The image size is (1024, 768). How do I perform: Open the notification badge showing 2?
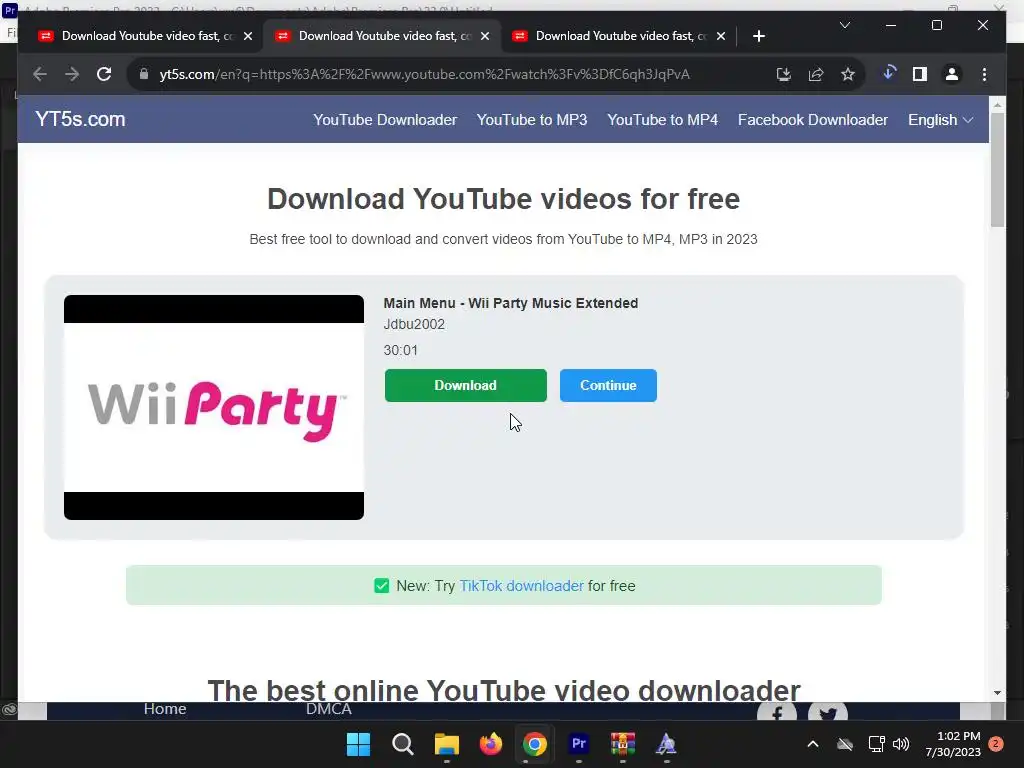pyautogui.click(x=996, y=744)
